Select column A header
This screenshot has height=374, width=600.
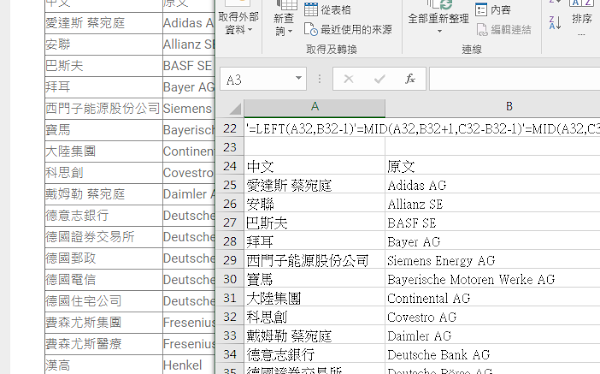click(x=315, y=107)
